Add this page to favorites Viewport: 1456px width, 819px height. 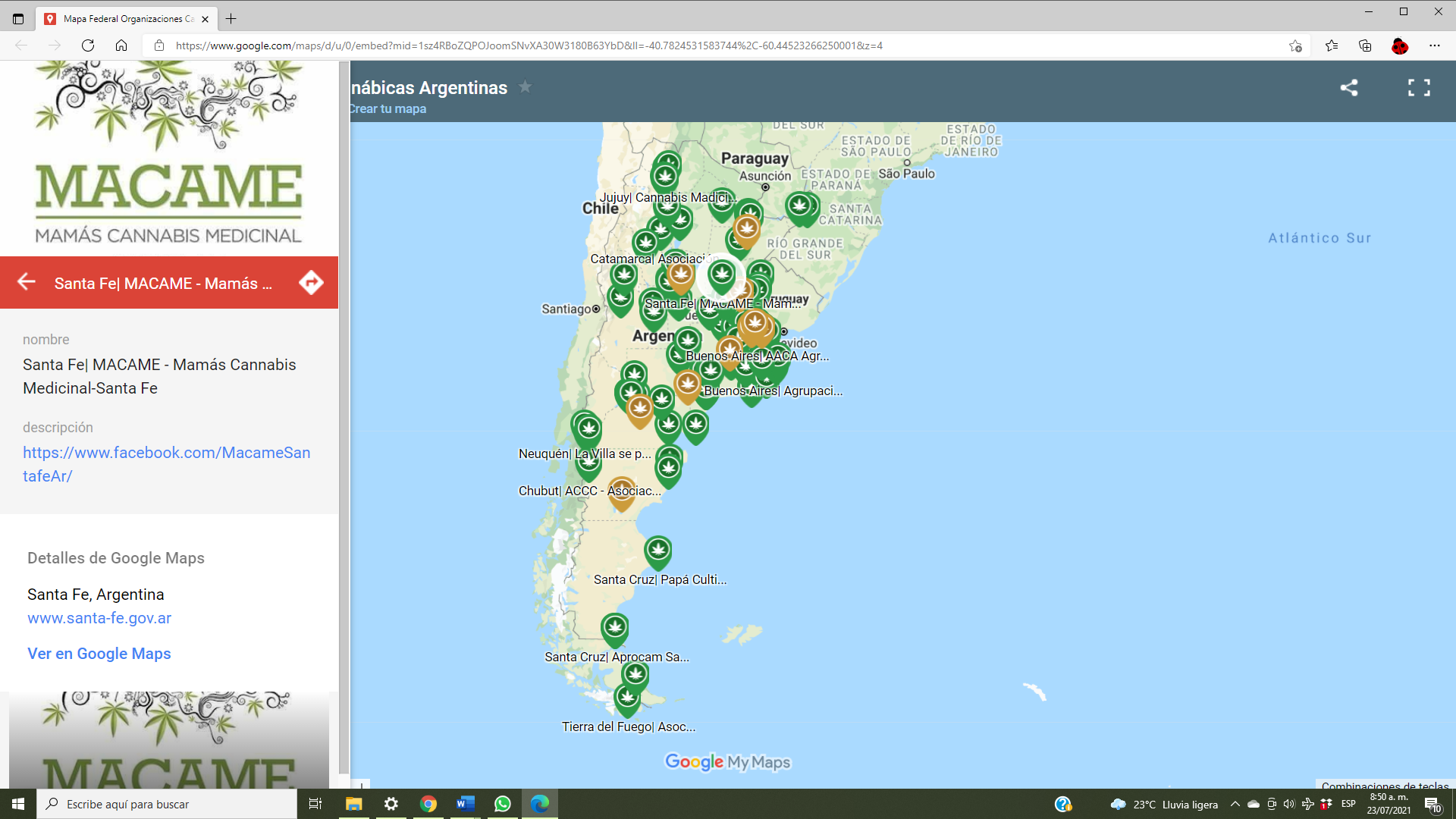1295,45
